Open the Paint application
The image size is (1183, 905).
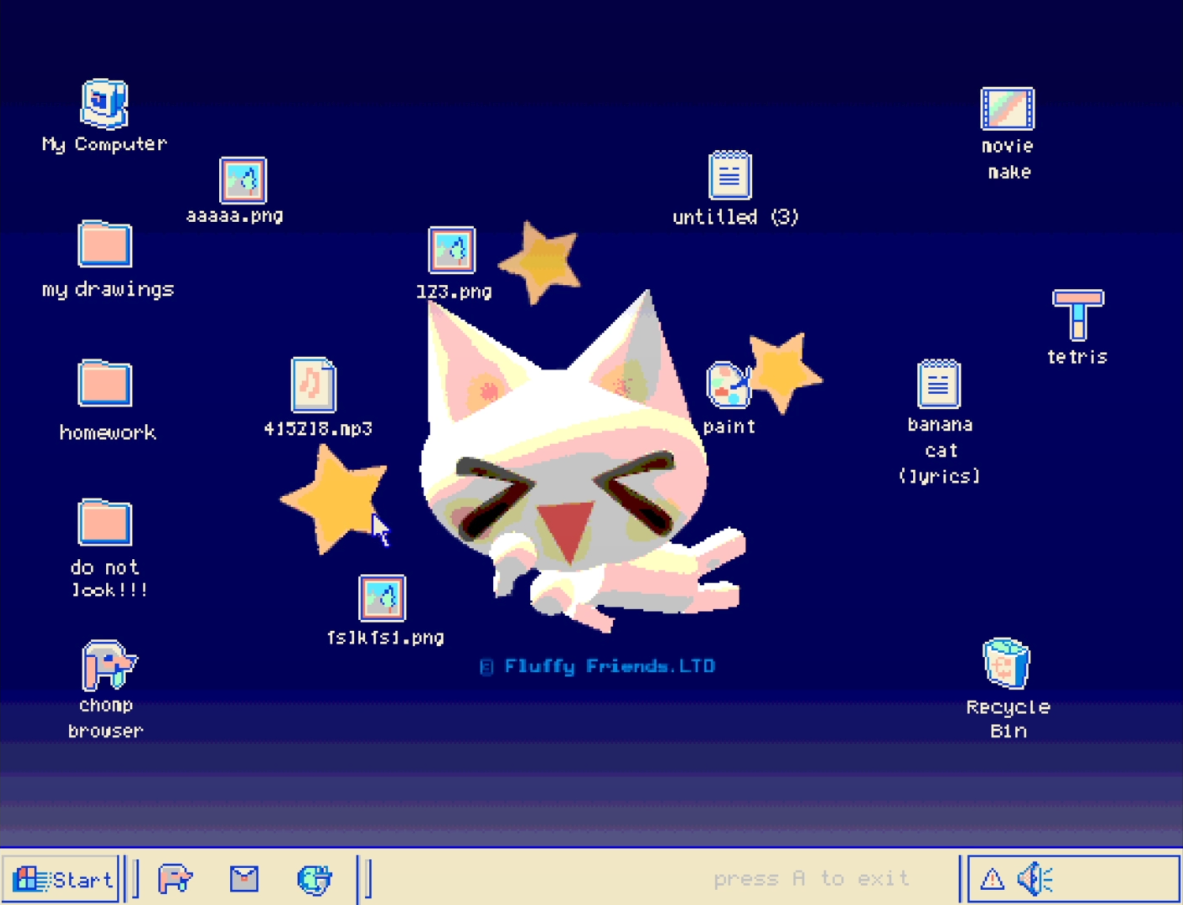pos(728,385)
